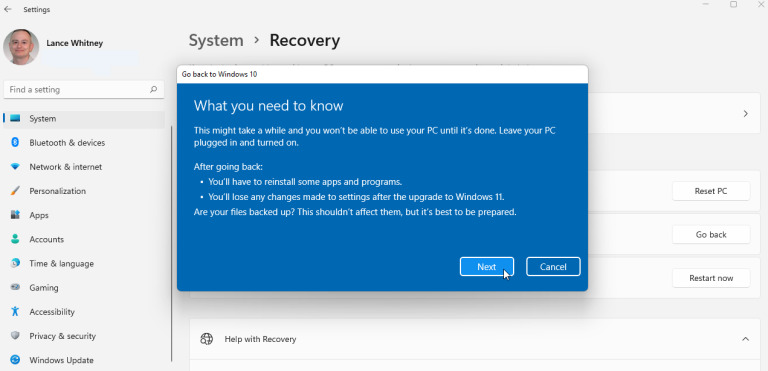Click the Go back to Windows 10 title bar

[382, 74]
